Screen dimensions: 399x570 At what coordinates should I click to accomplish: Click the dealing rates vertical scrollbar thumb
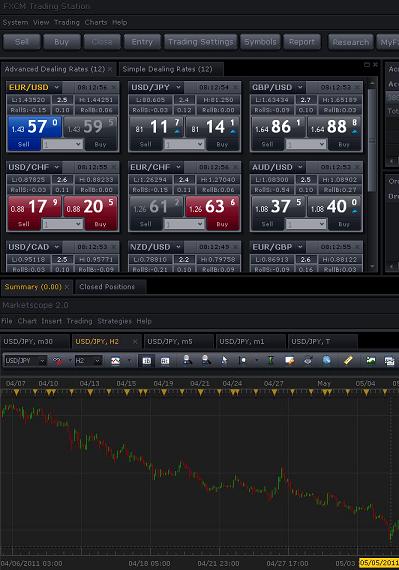click(372, 140)
